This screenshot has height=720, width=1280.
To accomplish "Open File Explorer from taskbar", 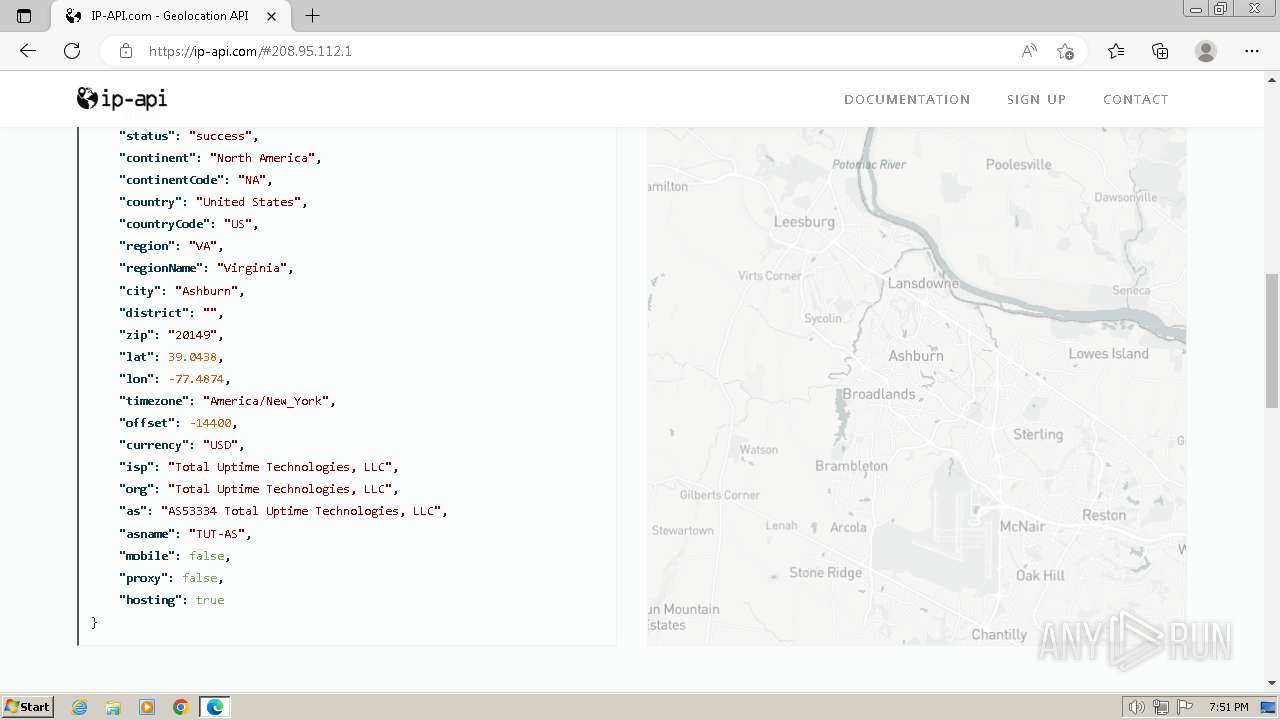I will click(x=113, y=707).
